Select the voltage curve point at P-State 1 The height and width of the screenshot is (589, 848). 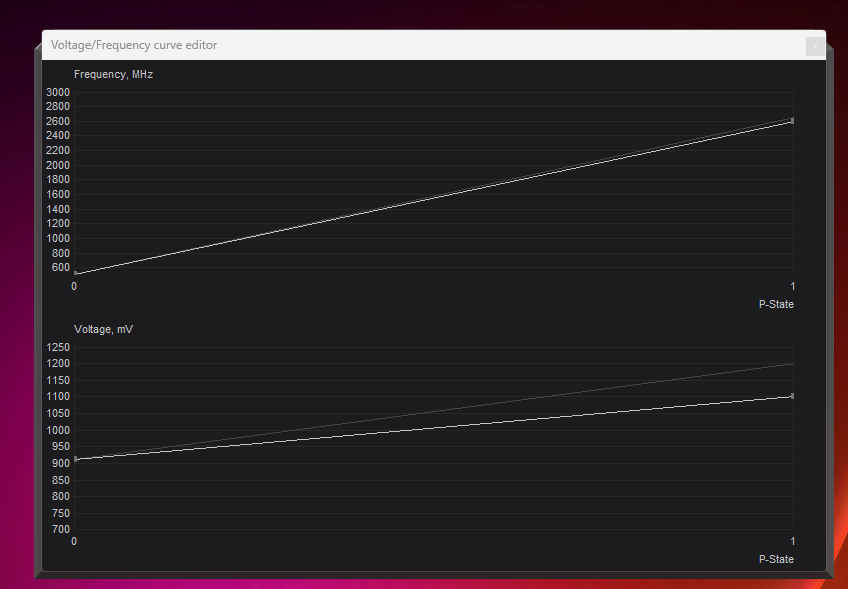click(x=793, y=397)
